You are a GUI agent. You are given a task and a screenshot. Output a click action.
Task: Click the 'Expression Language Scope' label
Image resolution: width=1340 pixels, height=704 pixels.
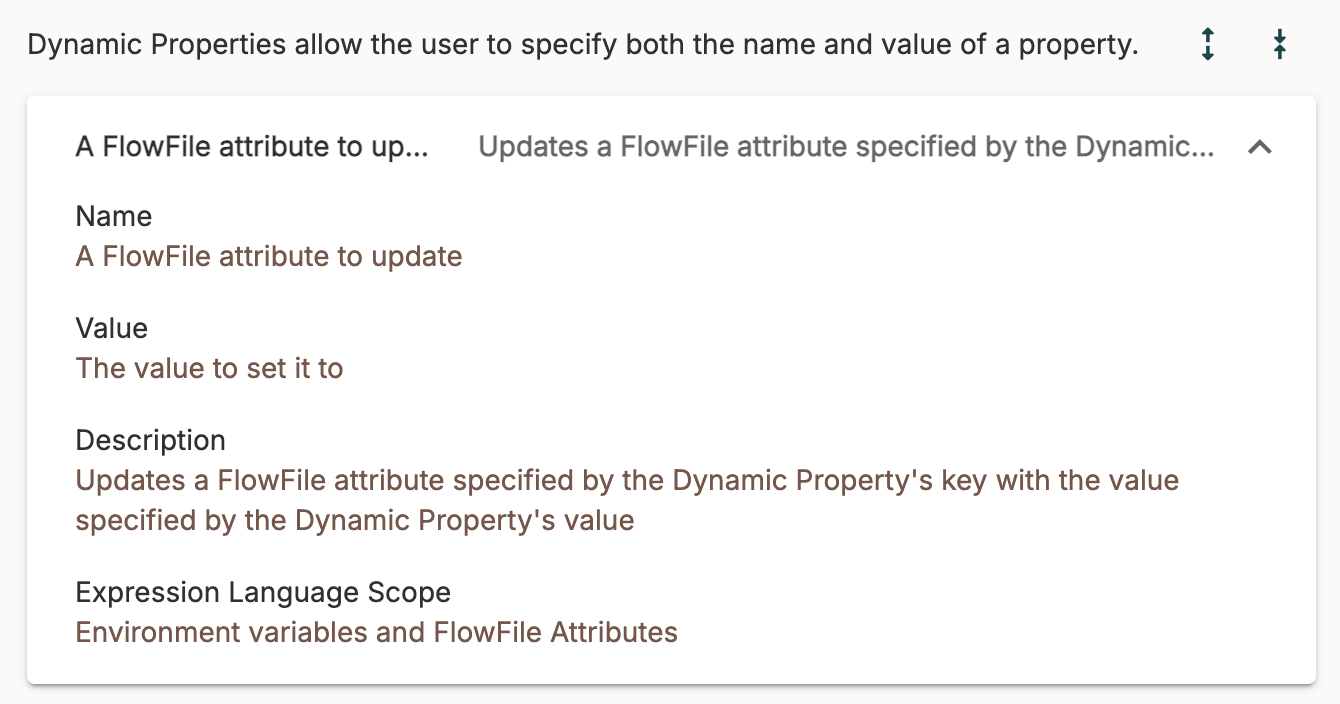coord(263,592)
